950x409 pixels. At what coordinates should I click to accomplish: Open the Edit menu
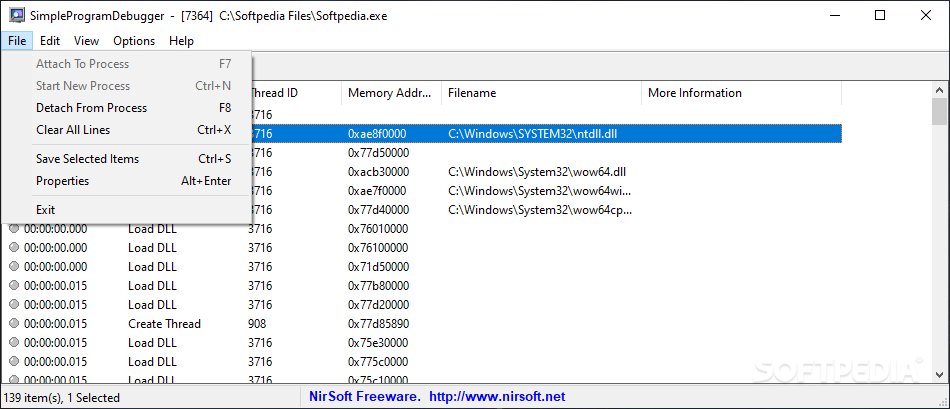(50, 41)
